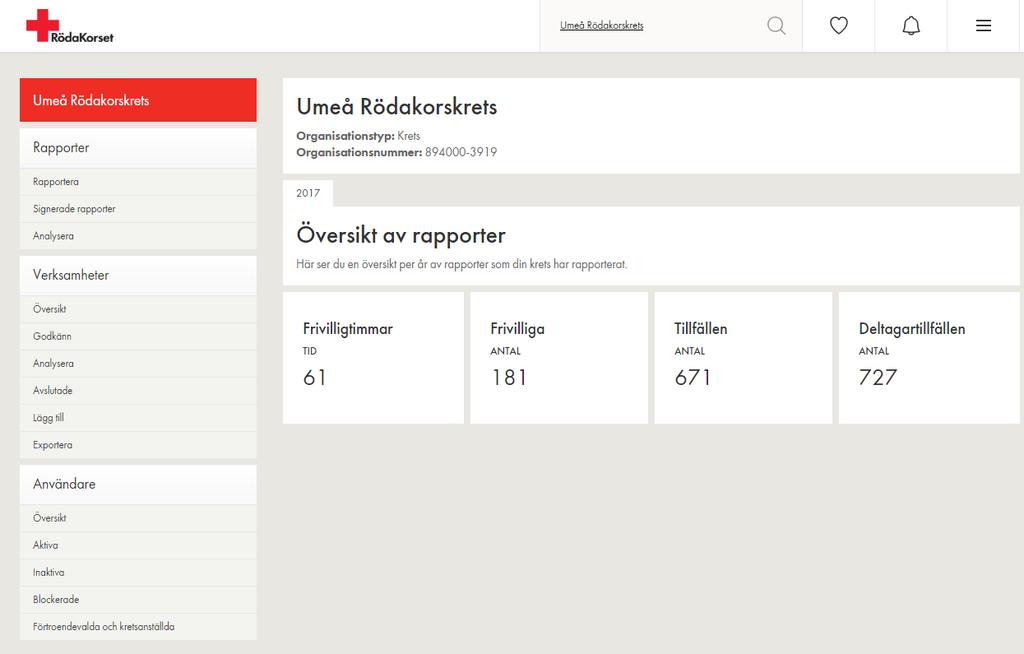Open Analysera under Rapporter
The image size is (1024, 654).
pyautogui.click(x=138, y=236)
